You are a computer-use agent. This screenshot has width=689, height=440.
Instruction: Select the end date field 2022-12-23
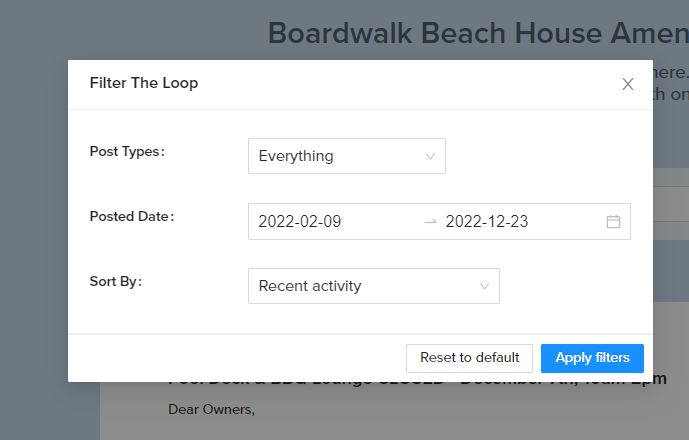pyautogui.click(x=487, y=222)
